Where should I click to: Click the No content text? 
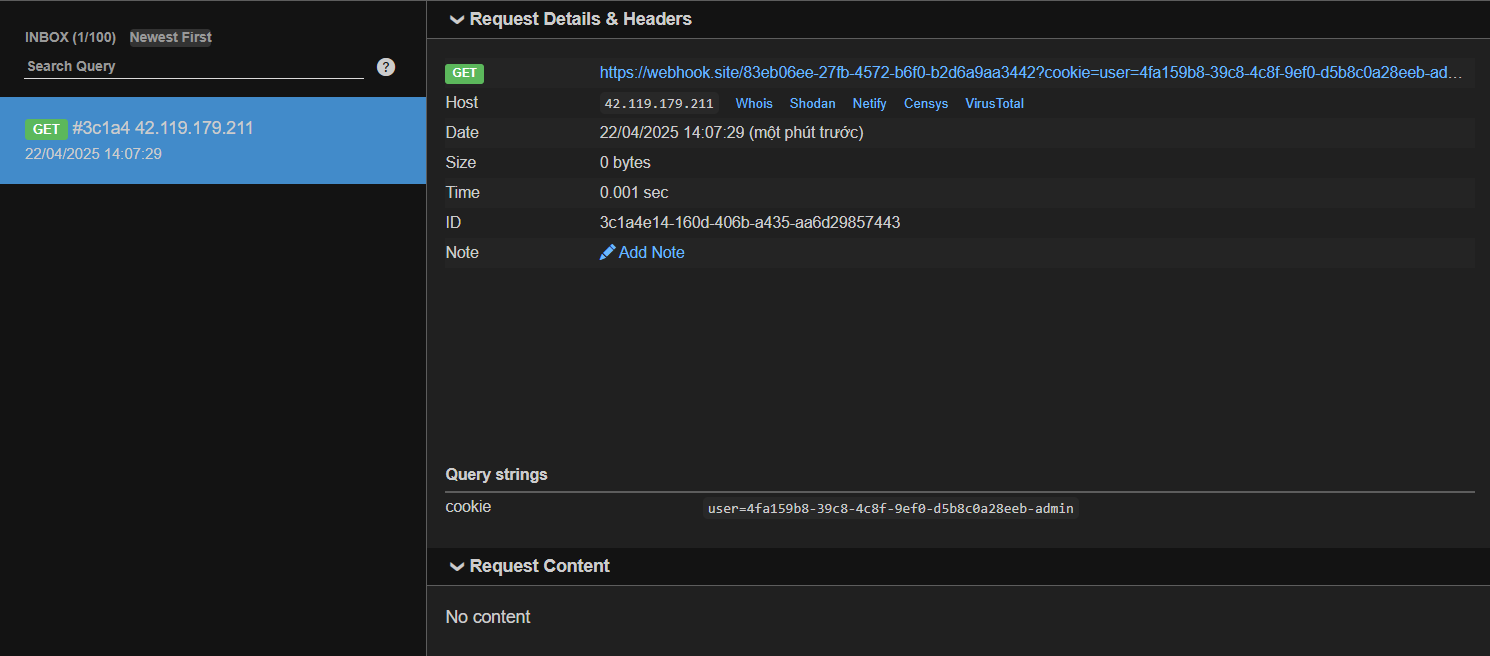[x=488, y=617]
